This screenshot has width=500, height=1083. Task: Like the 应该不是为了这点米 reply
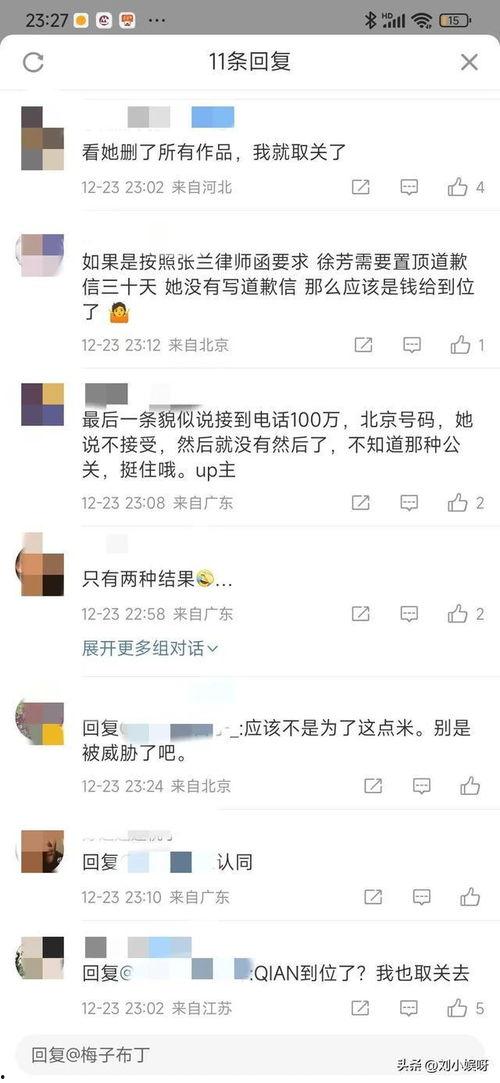[470, 786]
